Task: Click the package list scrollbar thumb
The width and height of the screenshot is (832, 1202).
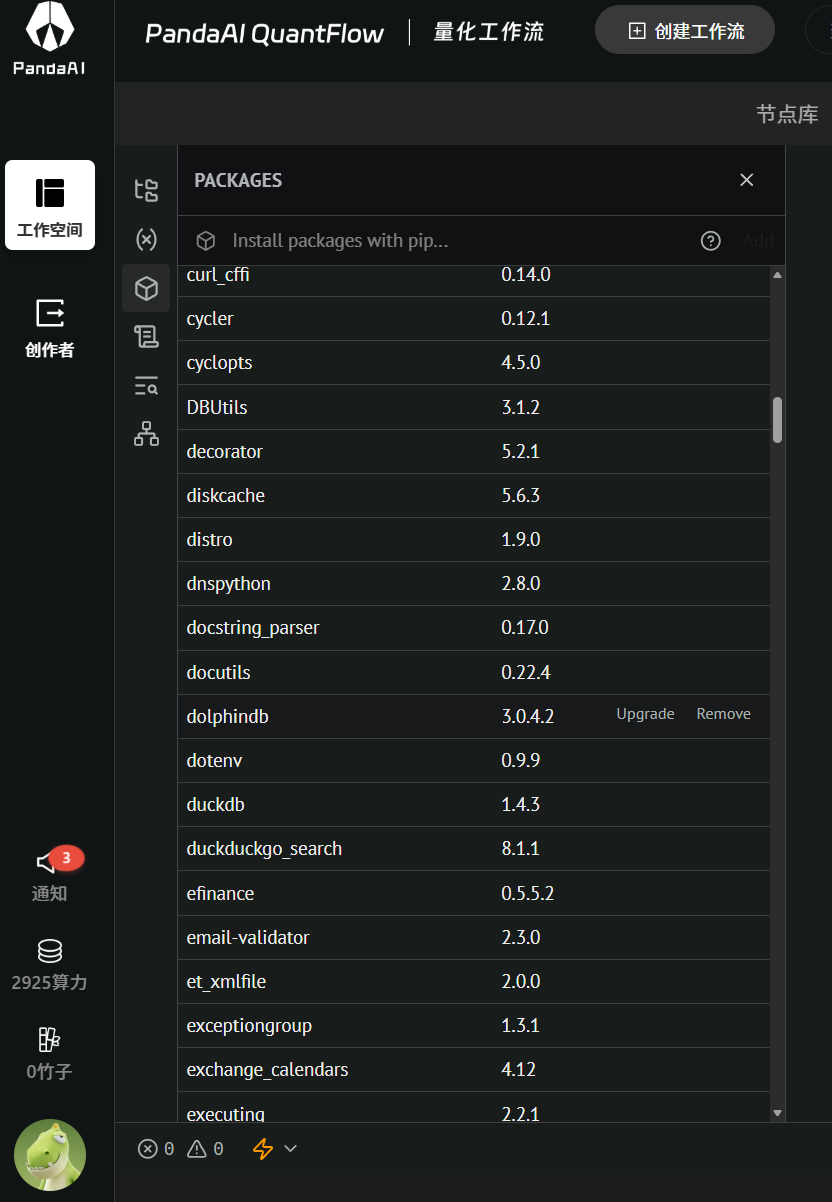Action: [778, 420]
